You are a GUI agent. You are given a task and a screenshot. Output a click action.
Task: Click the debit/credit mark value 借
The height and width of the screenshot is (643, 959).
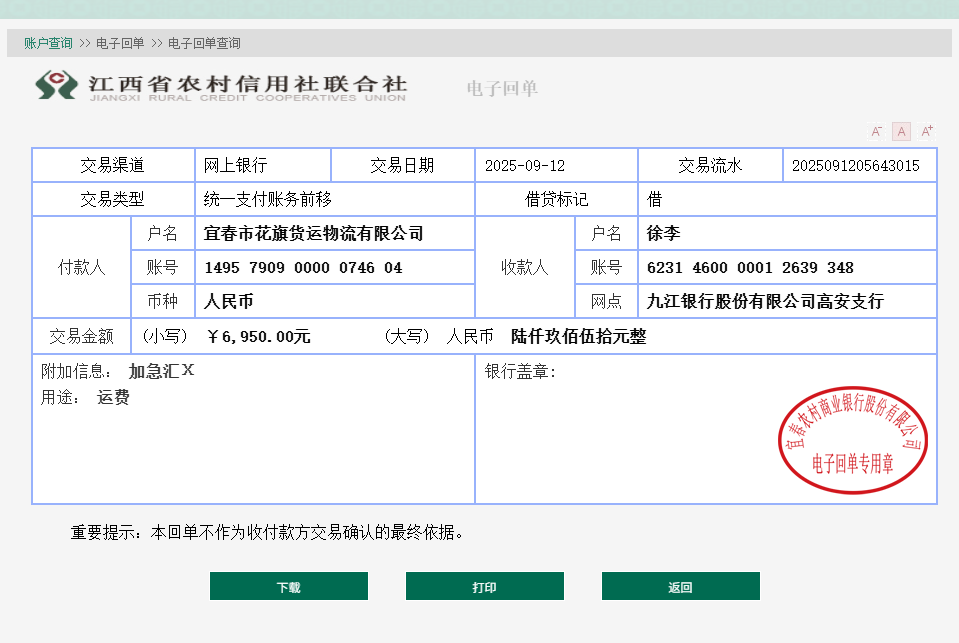654,199
